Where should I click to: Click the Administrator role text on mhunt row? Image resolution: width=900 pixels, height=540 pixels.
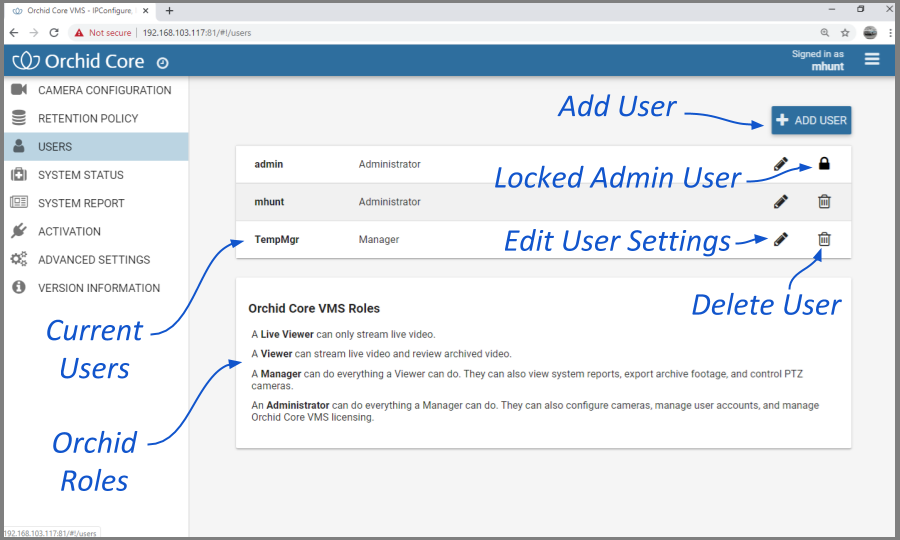coord(390,202)
